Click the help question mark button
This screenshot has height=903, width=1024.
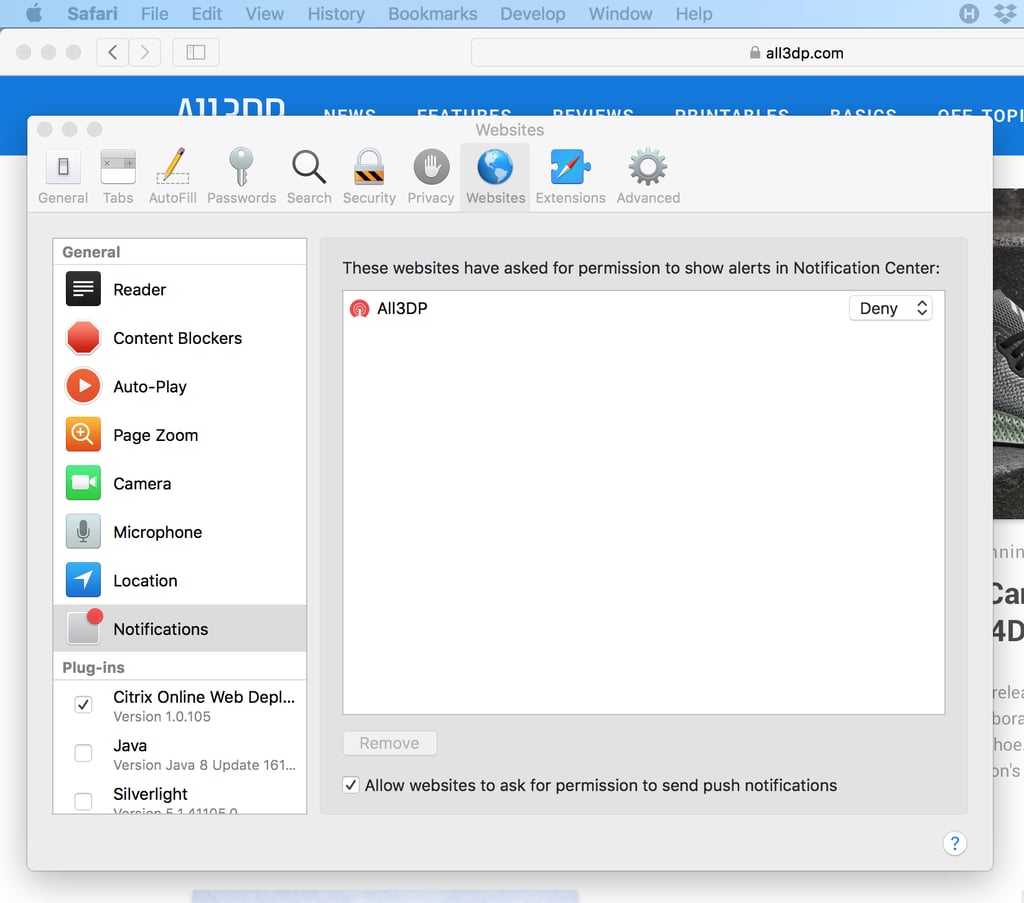point(955,843)
